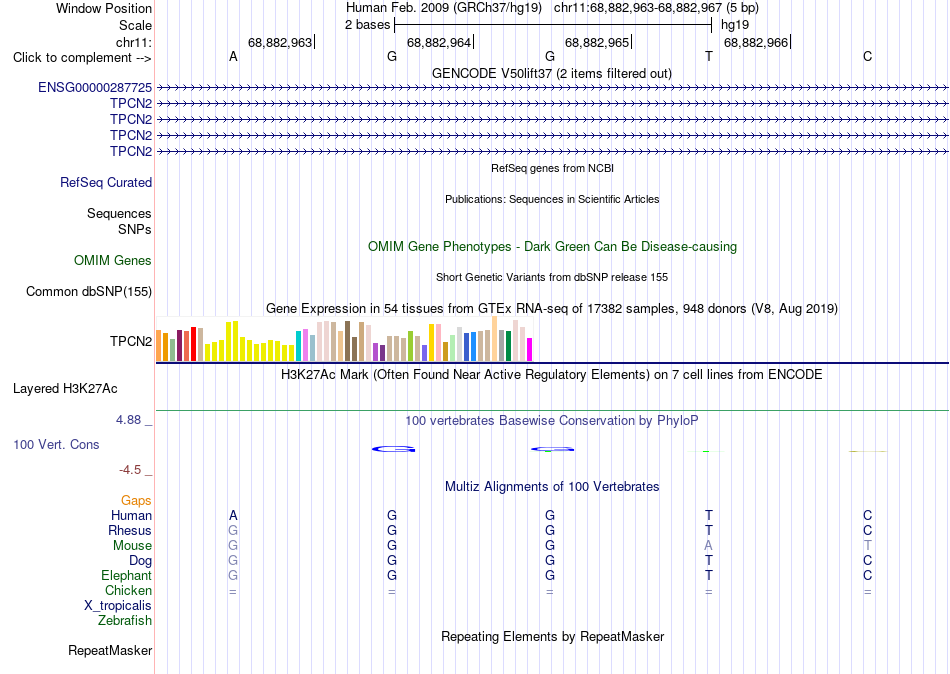Viewport: 950px width, 674px height.
Task: Click the Publications Sequences in Scientific Articles title
Action: point(552,199)
